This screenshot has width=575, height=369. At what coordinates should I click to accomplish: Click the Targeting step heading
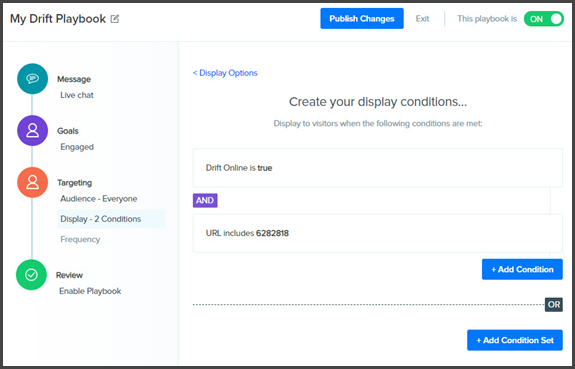click(x=74, y=183)
